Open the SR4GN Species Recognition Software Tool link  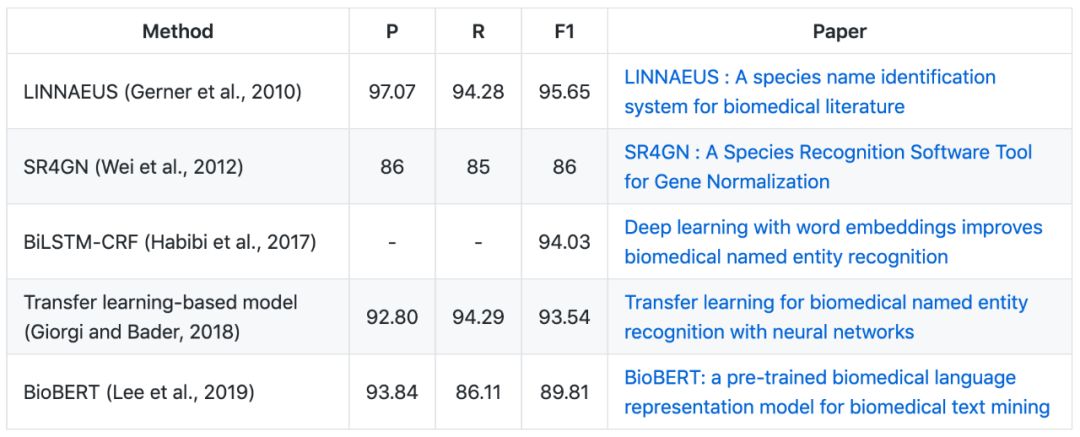828,166
